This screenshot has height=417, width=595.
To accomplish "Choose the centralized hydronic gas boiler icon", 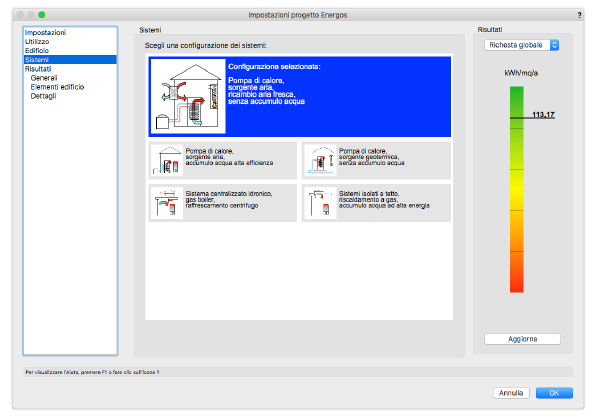I will pos(167,203).
